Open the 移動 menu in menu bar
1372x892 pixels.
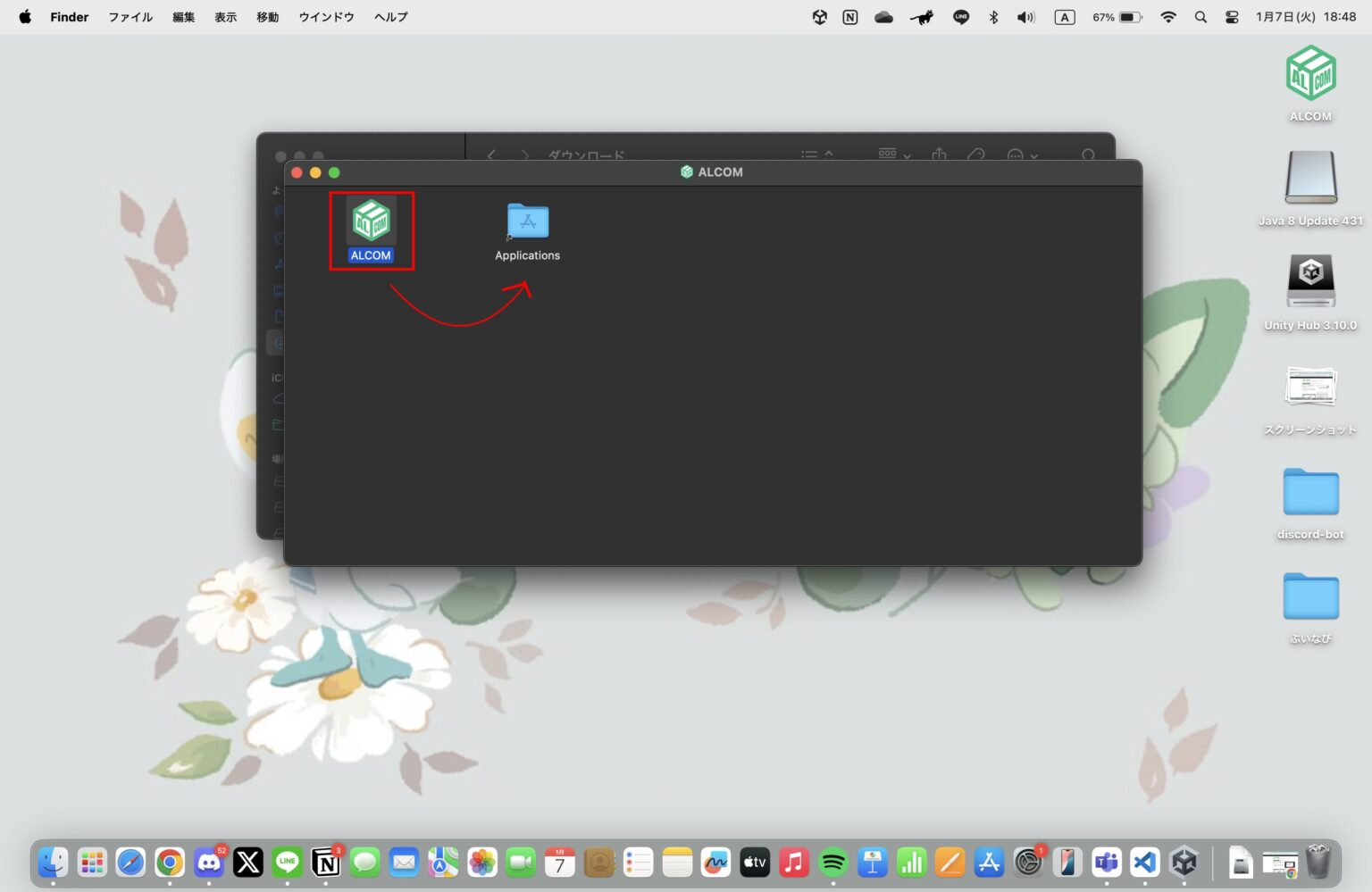click(267, 17)
